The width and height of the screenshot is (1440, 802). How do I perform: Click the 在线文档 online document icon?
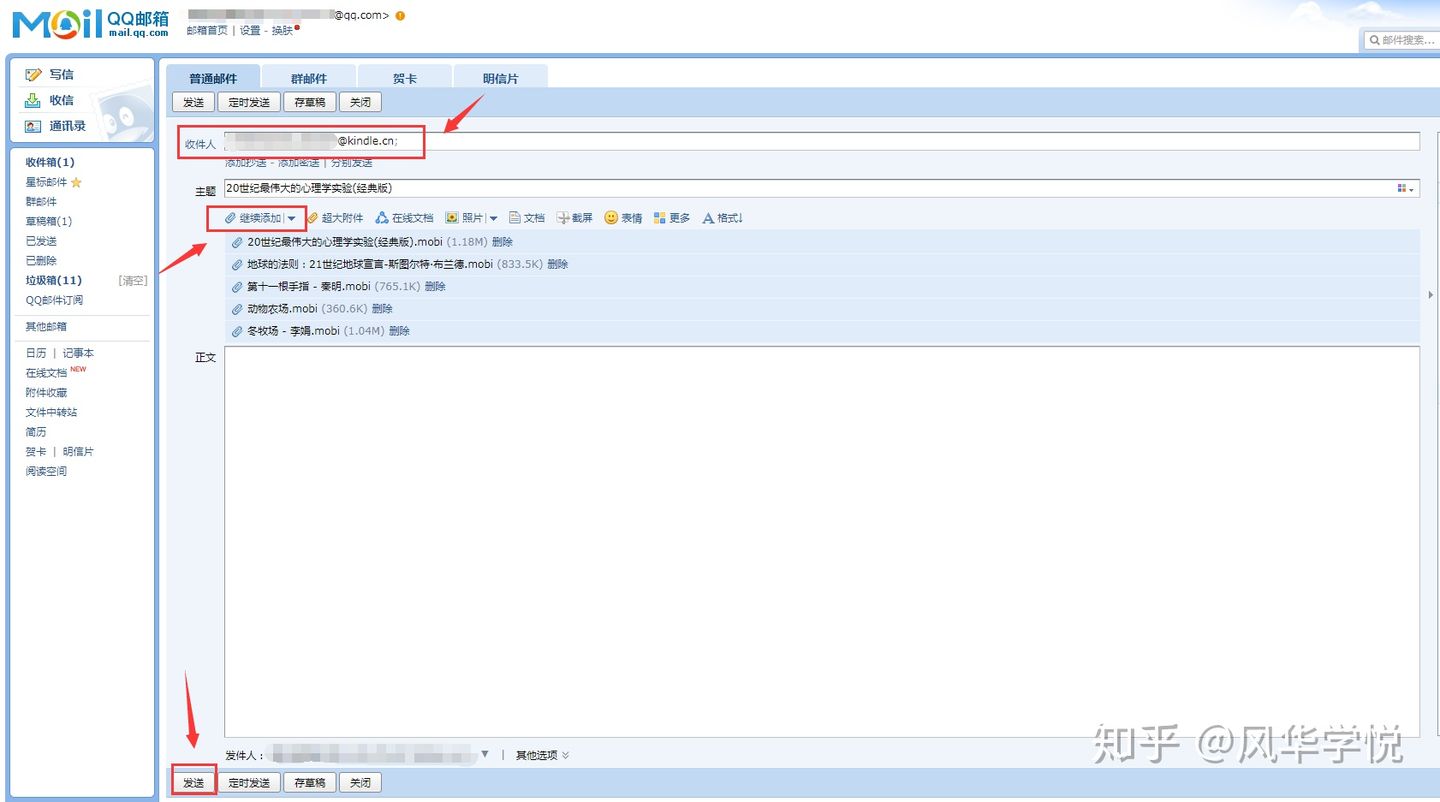[382, 218]
